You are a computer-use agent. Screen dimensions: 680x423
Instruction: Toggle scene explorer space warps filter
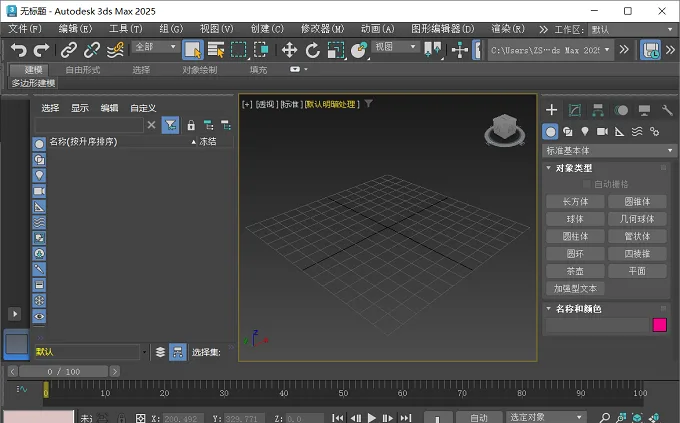click(39, 222)
